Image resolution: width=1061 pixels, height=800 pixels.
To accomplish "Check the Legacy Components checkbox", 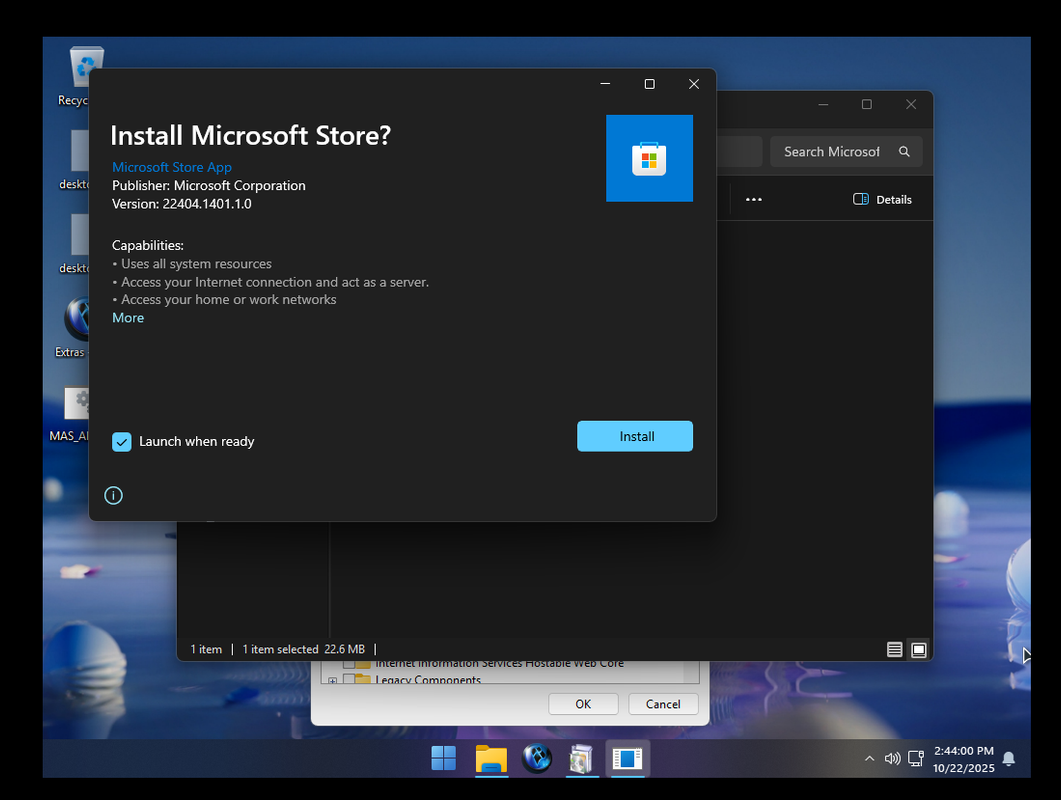I will 349,680.
